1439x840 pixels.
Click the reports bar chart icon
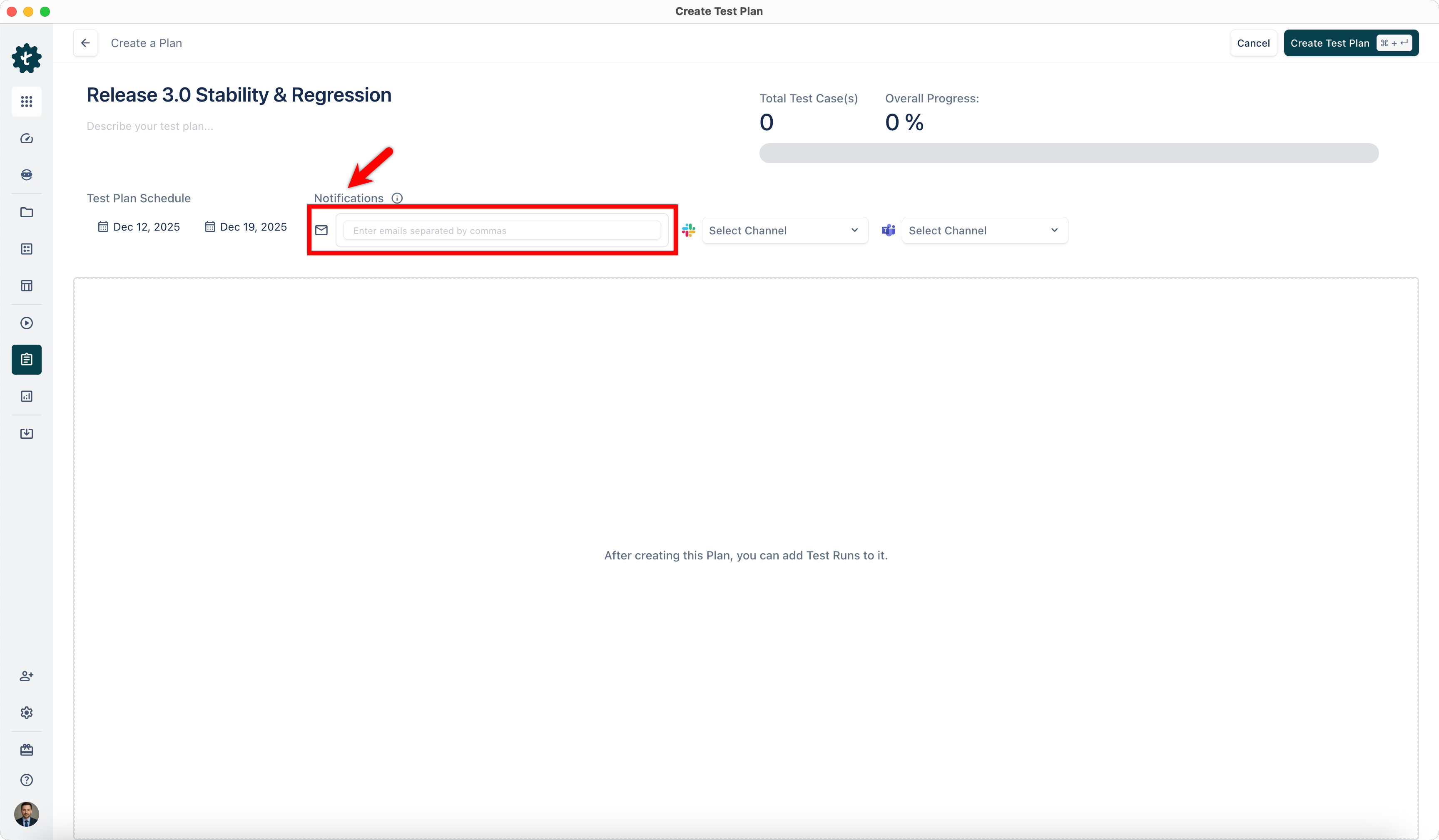pyautogui.click(x=26, y=396)
